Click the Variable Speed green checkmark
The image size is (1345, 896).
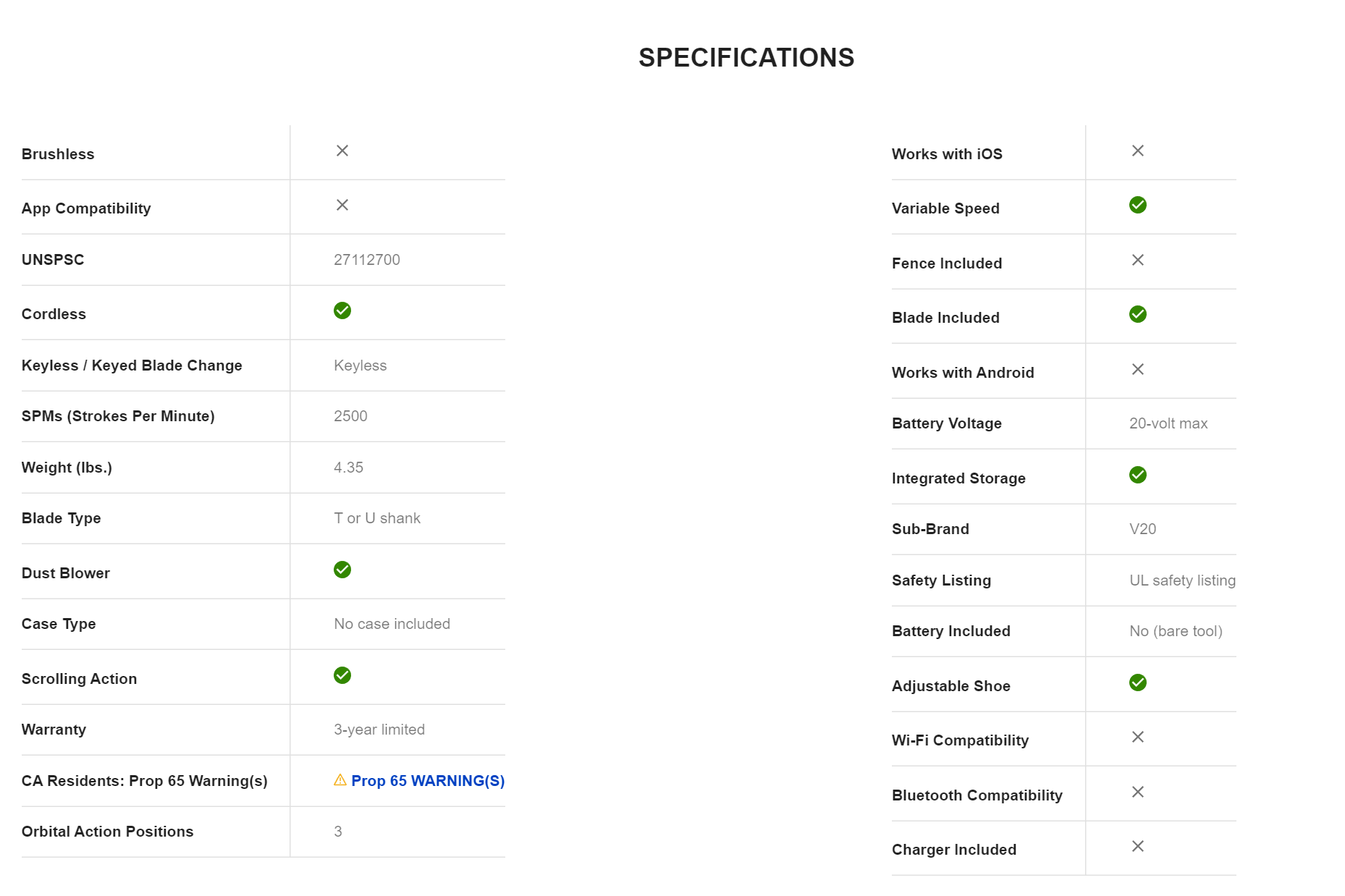[x=1138, y=205]
